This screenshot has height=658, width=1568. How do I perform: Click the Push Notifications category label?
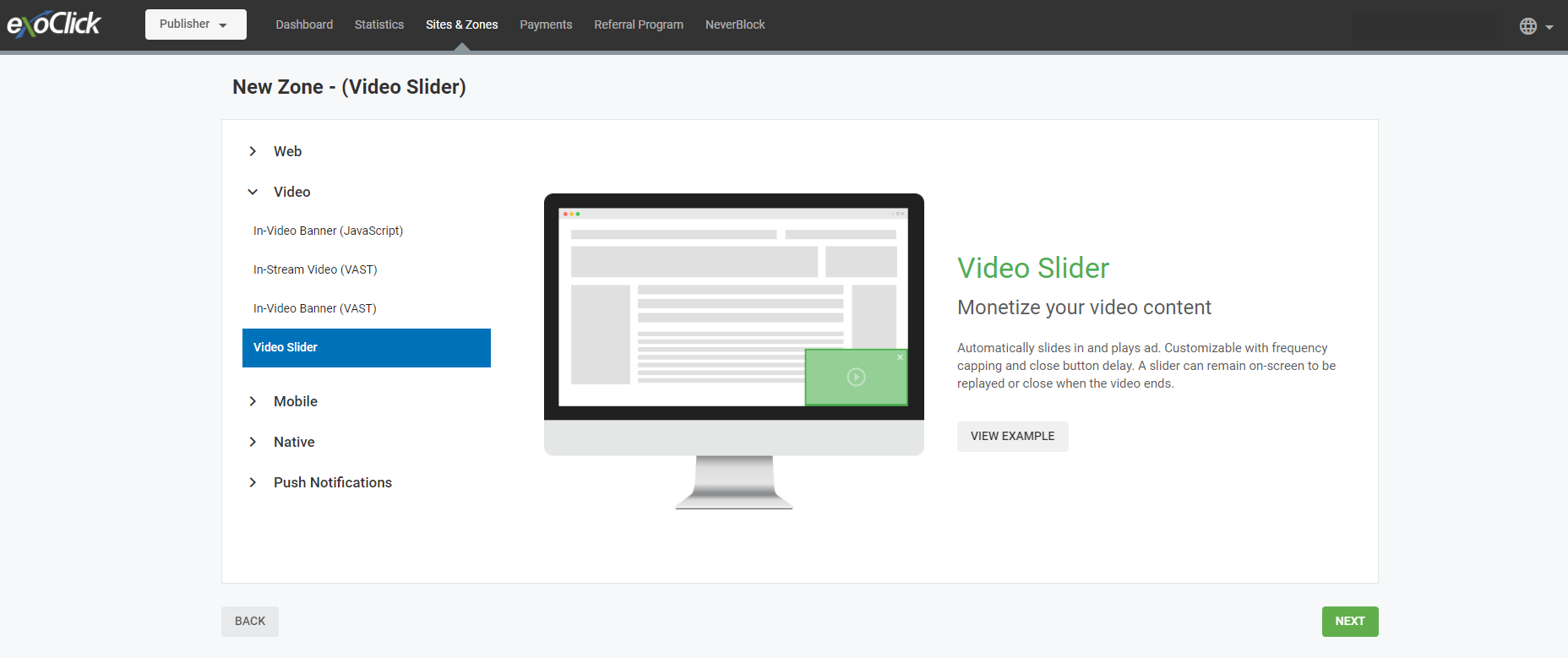click(x=333, y=482)
